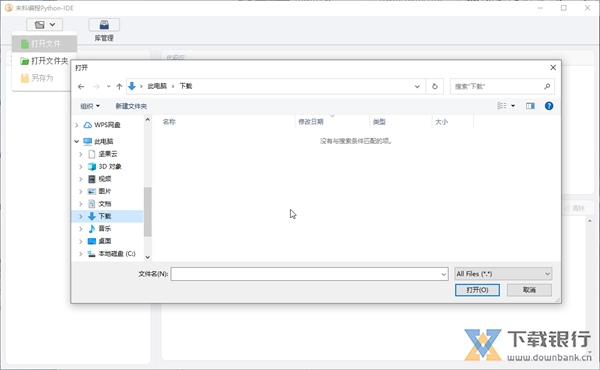This screenshot has height=370, width=600.
Task: Expand the 图片 node
Action: pos(81,191)
